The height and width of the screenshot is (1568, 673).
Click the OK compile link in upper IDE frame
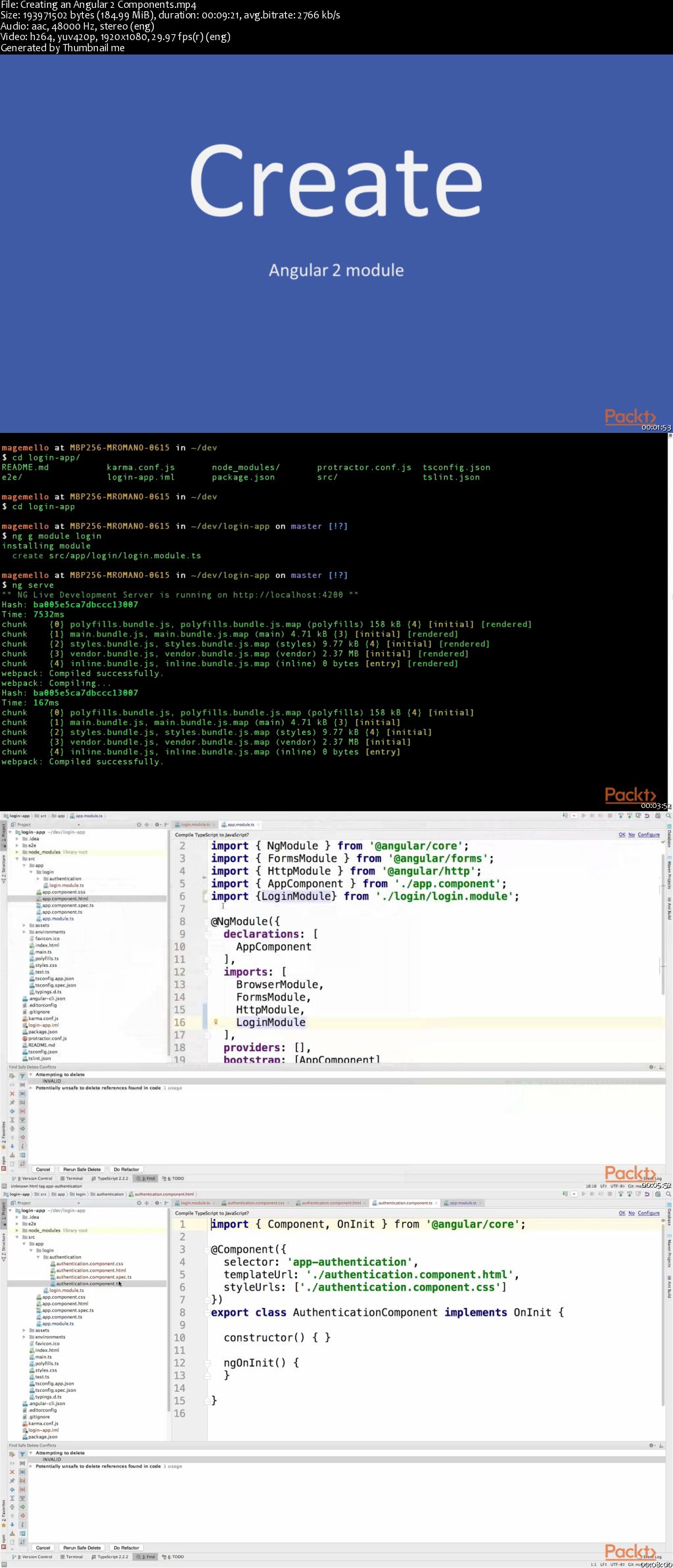tap(622, 835)
